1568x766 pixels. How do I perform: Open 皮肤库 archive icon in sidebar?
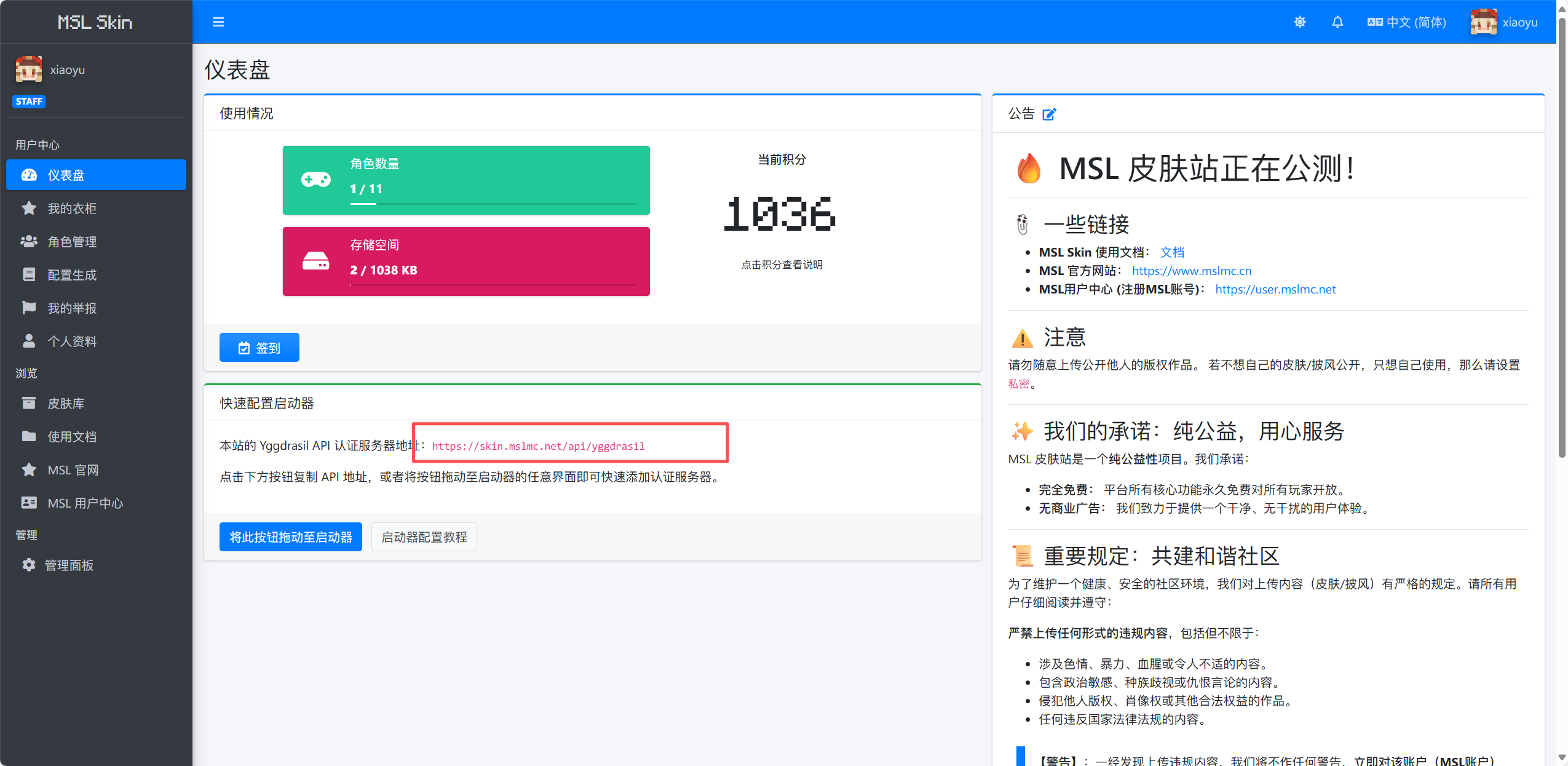[29, 403]
